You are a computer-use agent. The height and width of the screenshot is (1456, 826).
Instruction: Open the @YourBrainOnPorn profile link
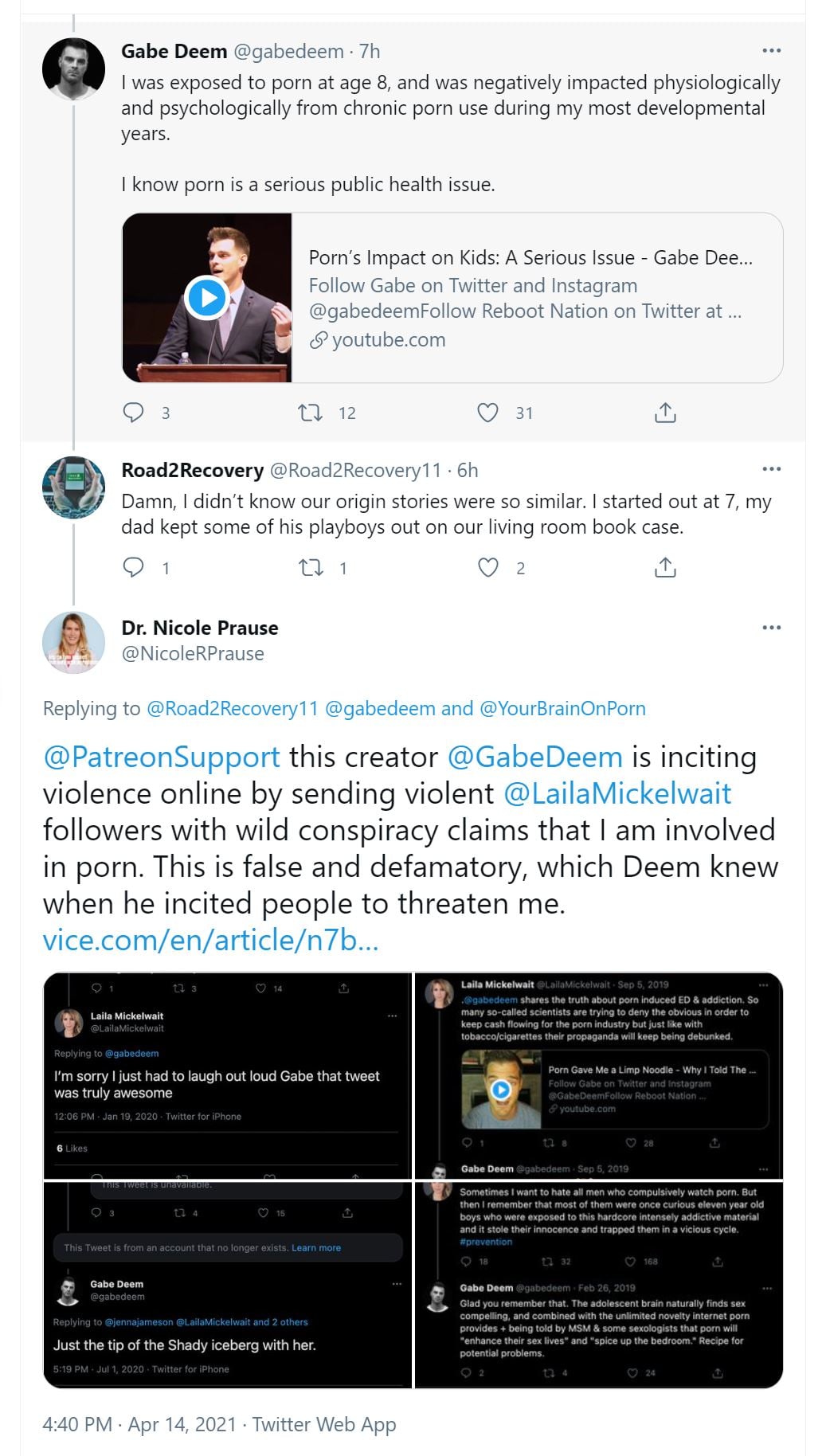pos(562,708)
